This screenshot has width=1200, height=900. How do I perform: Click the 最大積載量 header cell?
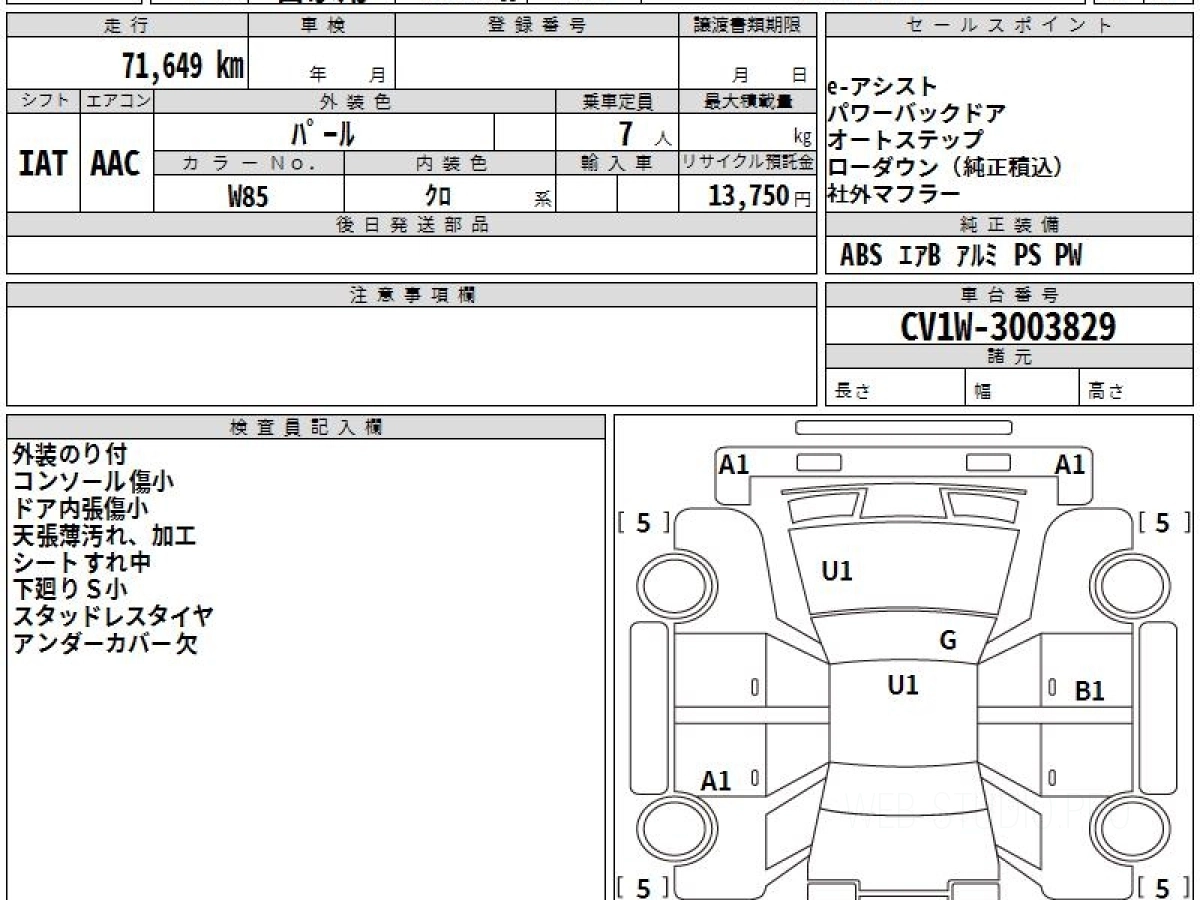click(748, 101)
